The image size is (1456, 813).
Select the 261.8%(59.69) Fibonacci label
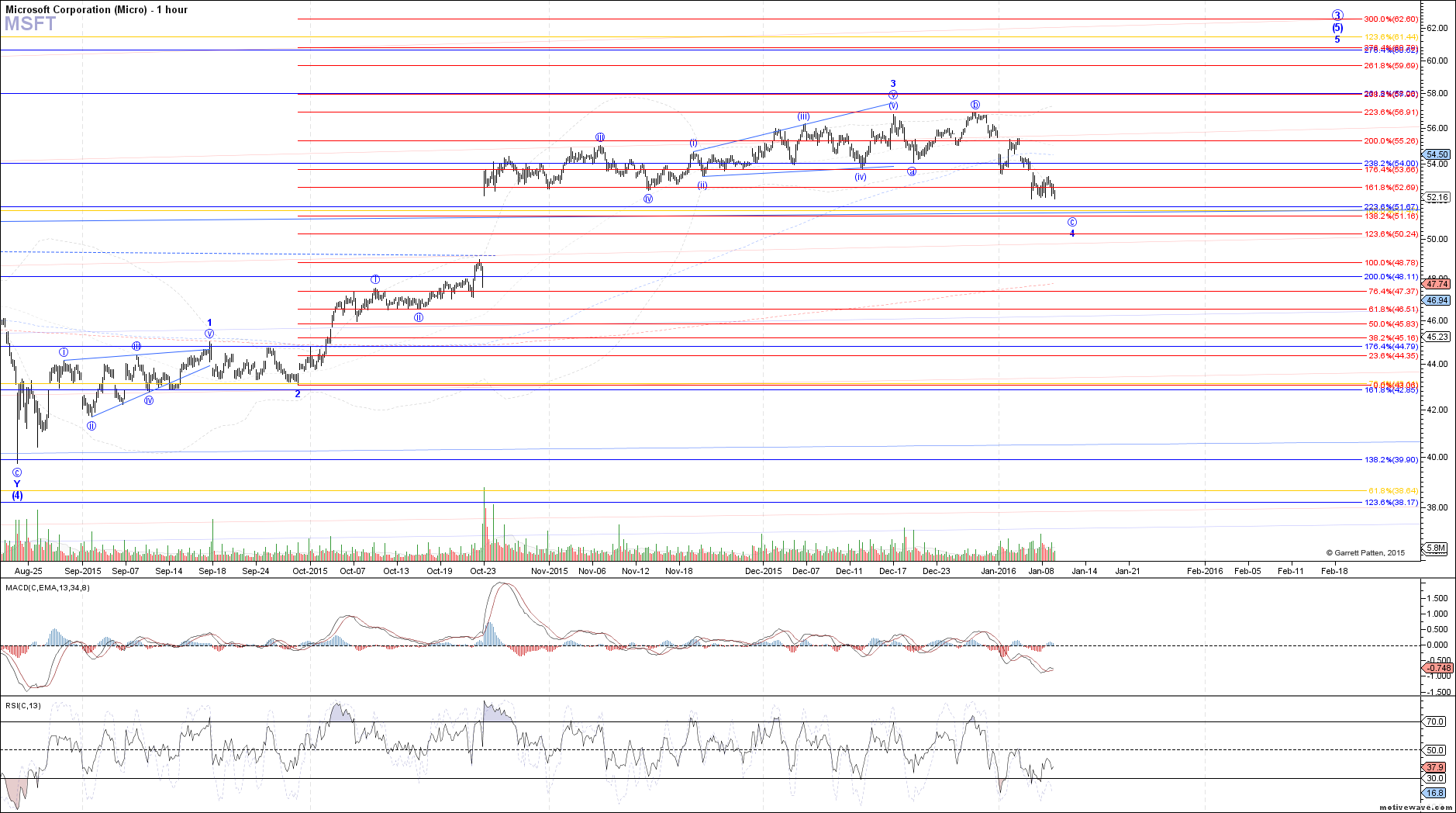[x=1391, y=65]
